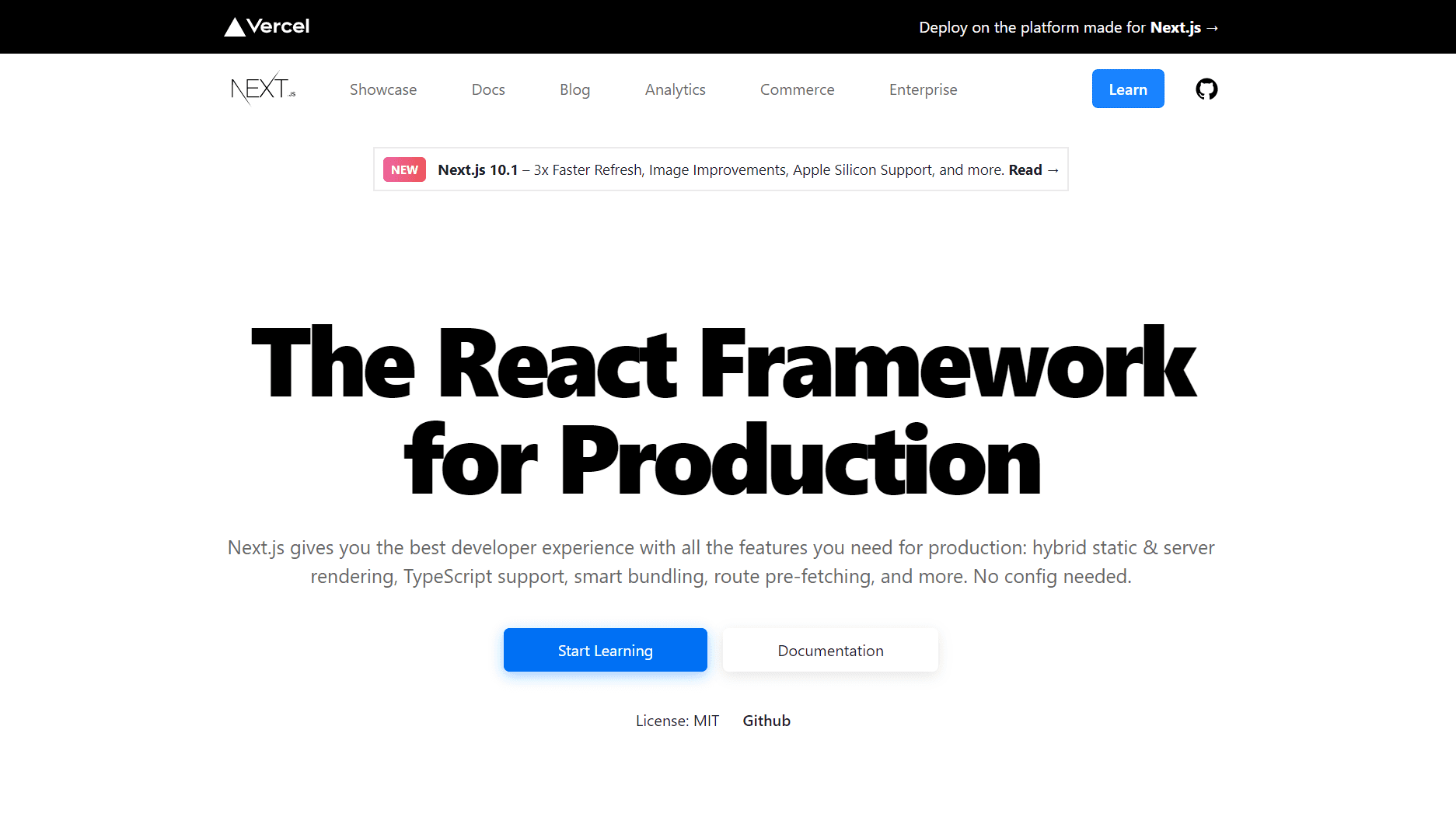Click the blue Learn button

point(1128,89)
